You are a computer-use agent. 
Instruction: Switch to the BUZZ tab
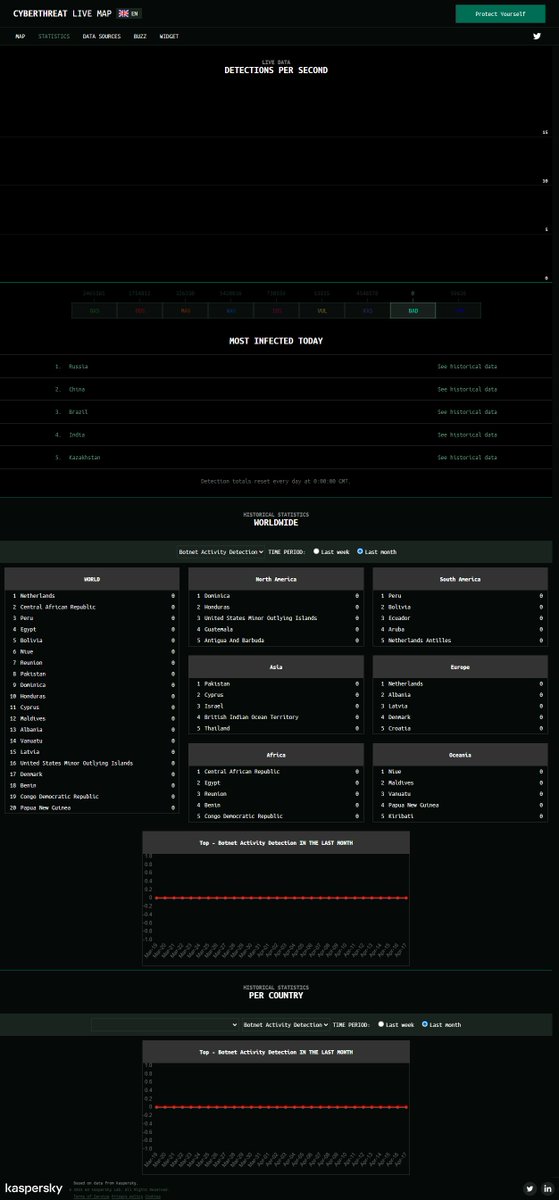click(x=140, y=36)
